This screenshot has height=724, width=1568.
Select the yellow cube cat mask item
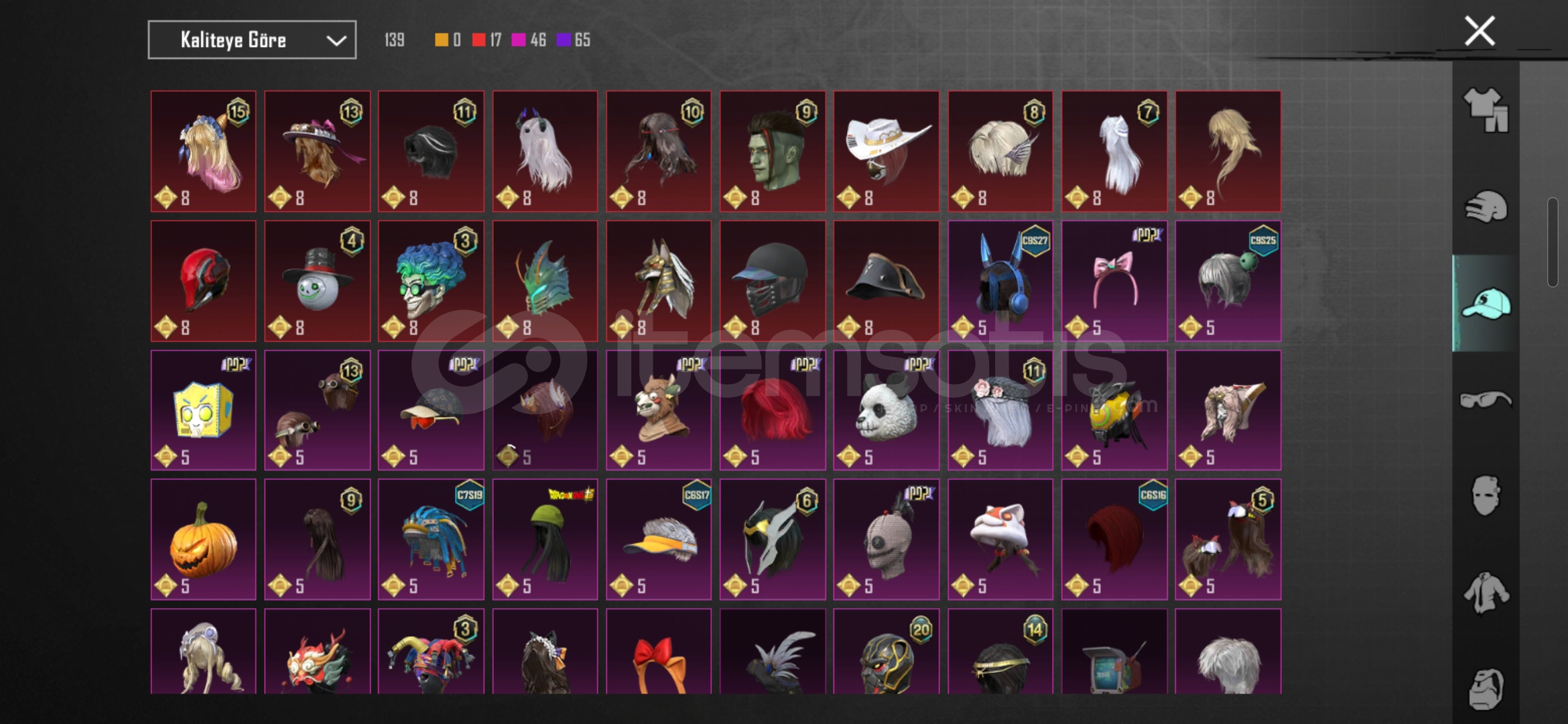(x=203, y=410)
